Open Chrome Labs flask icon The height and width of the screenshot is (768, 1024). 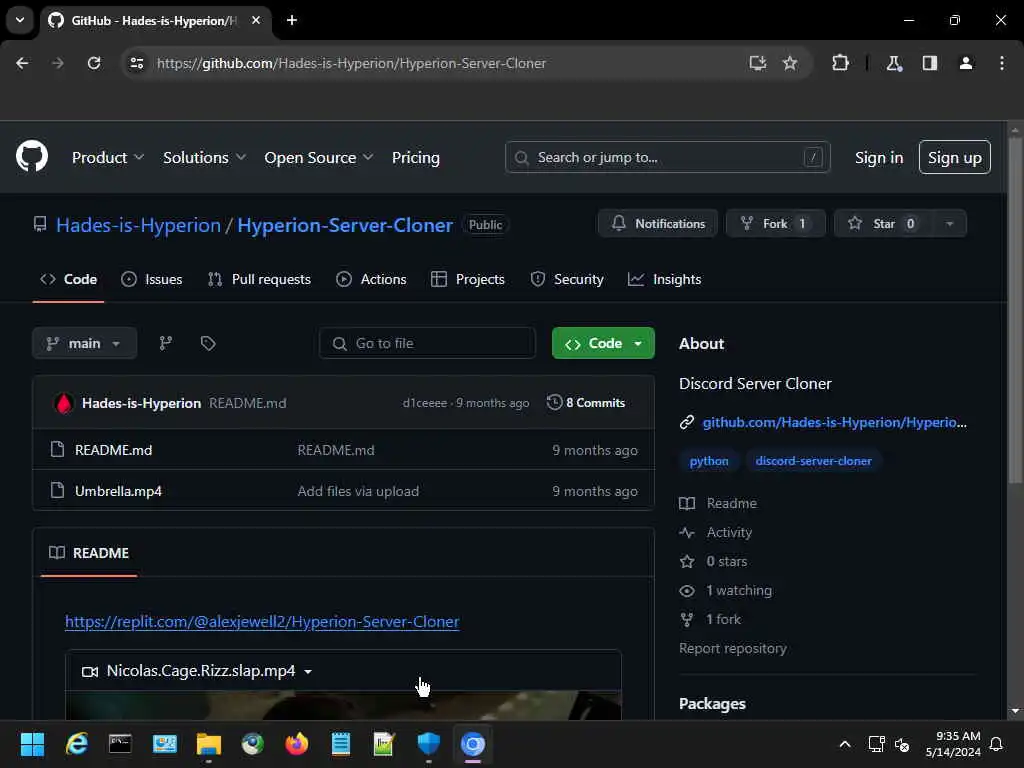894,63
